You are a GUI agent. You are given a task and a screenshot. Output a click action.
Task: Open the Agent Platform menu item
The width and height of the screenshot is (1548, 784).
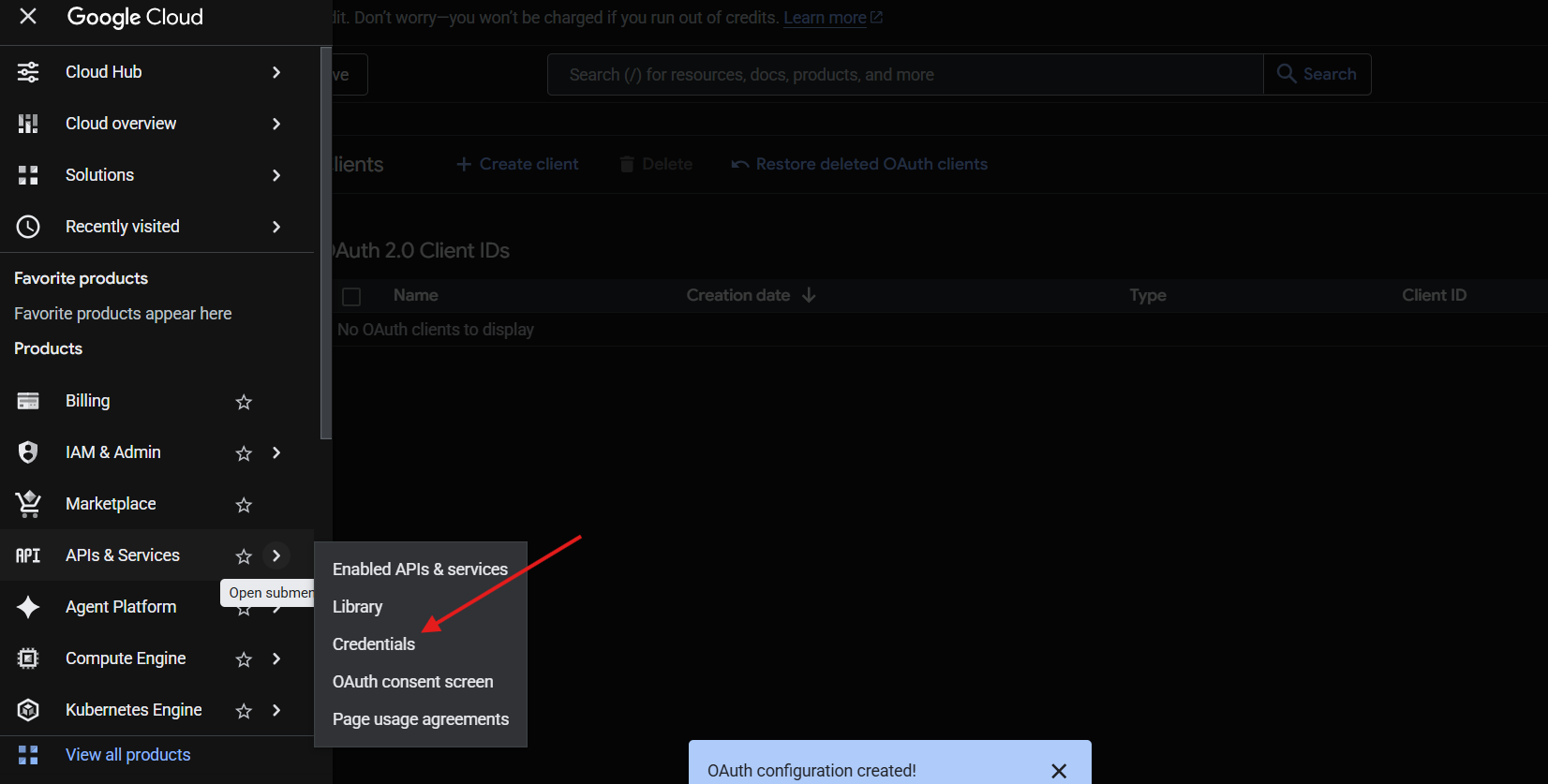pos(121,607)
